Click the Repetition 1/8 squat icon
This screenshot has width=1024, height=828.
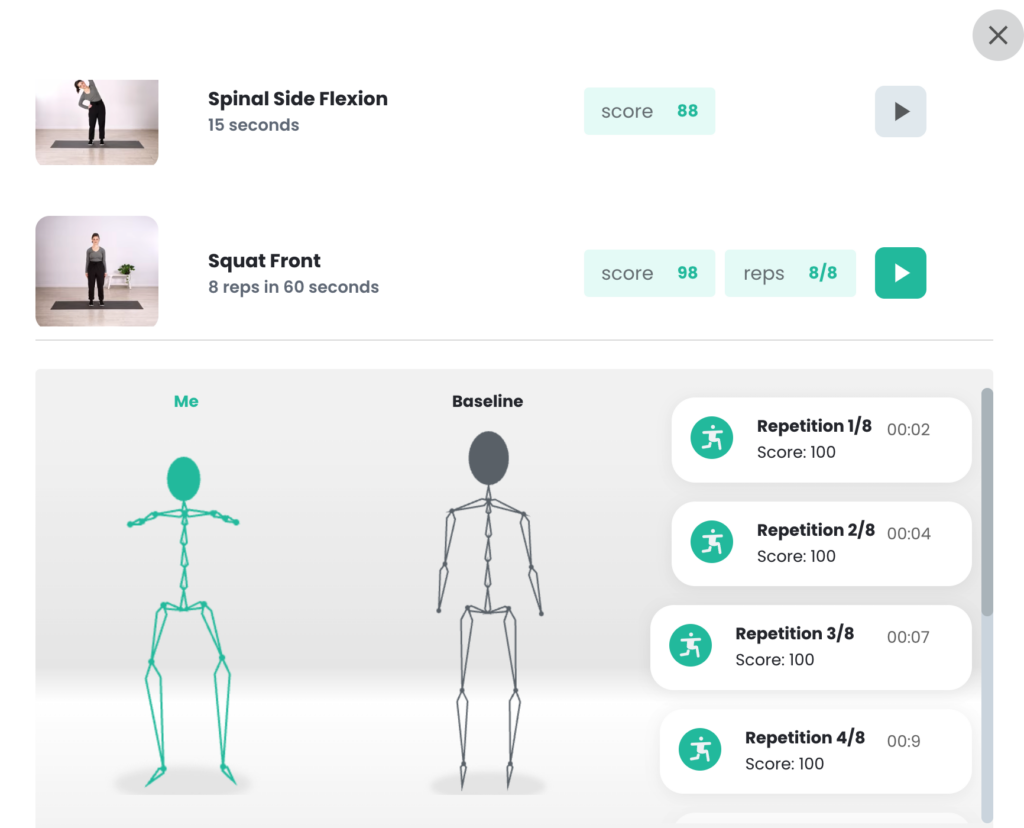[711, 438]
